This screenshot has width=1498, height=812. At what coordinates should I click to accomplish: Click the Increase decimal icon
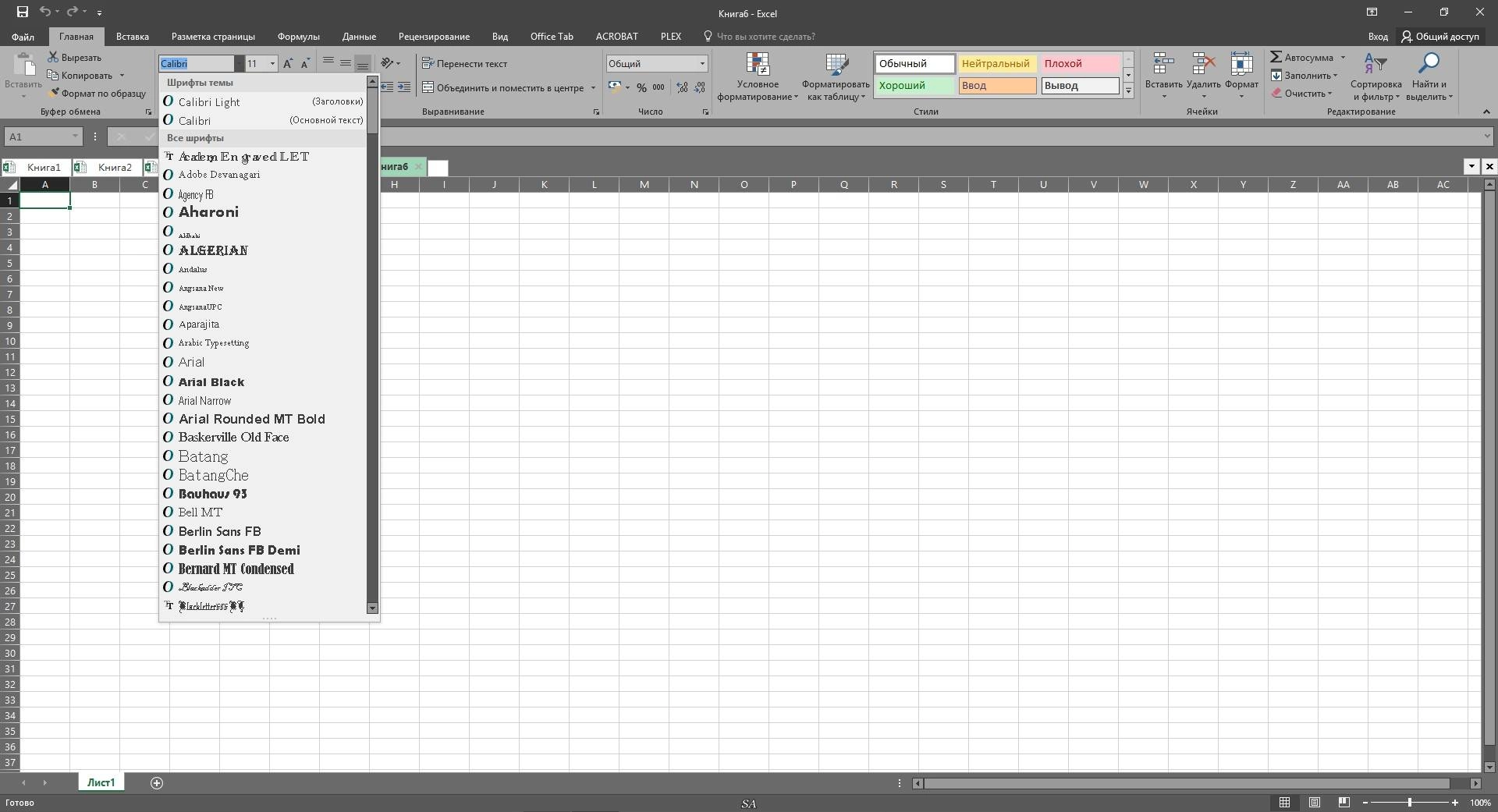[682, 87]
